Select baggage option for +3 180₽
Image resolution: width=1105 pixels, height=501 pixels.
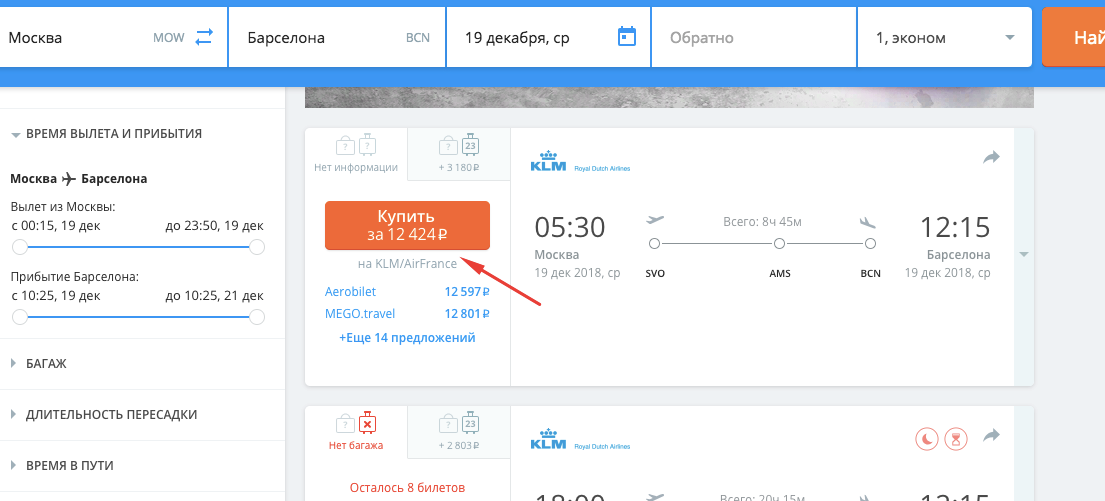(x=459, y=154)
